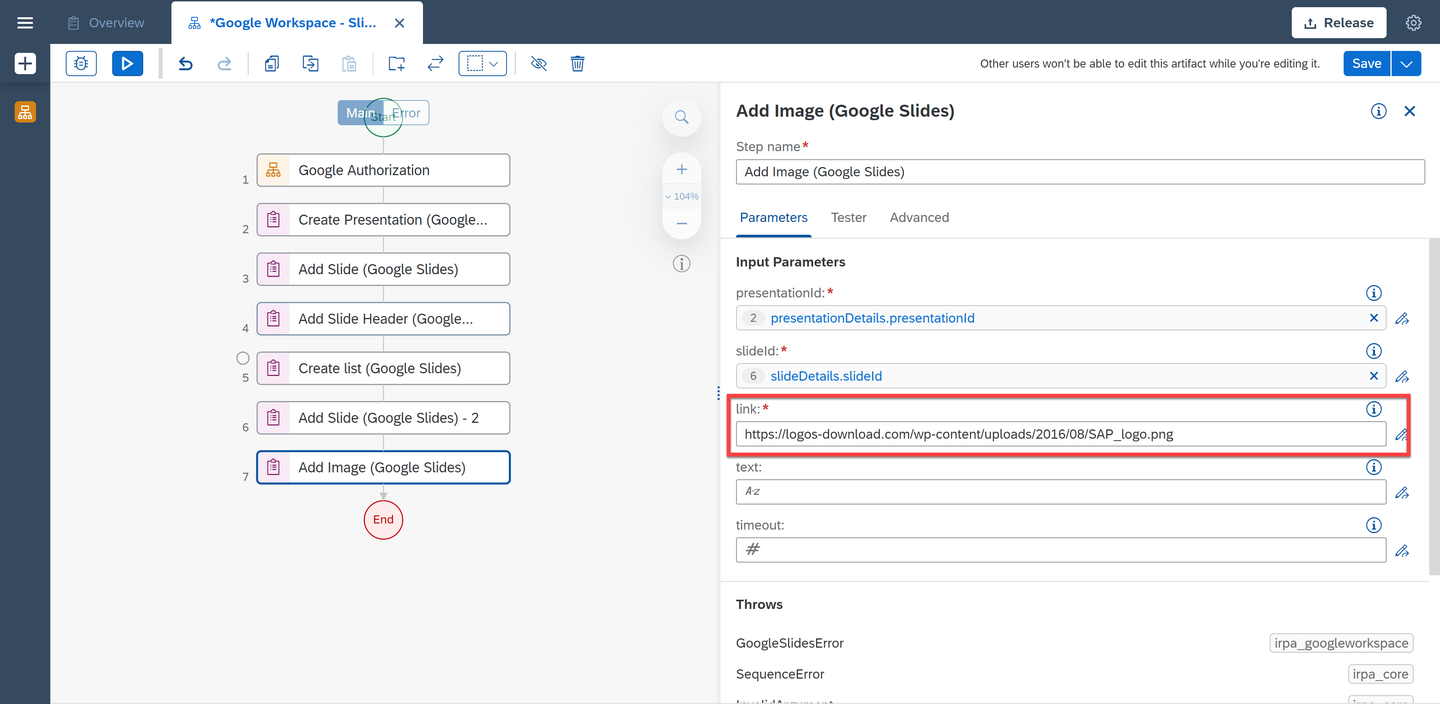Show info for link parameter
This screenshot has width=1440, height=704.
coord(1374,409)
